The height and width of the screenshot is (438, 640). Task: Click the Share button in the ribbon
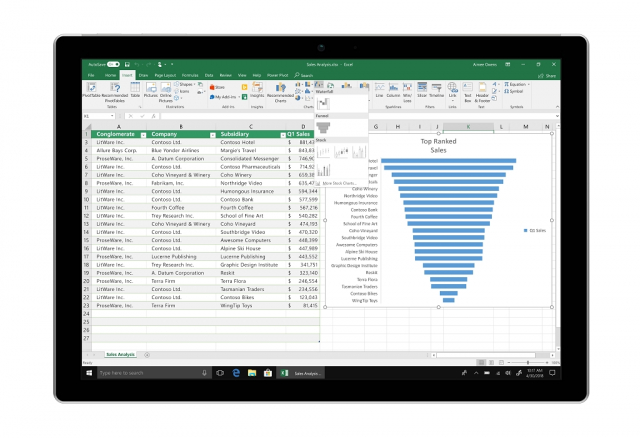[x=549, y=75]
